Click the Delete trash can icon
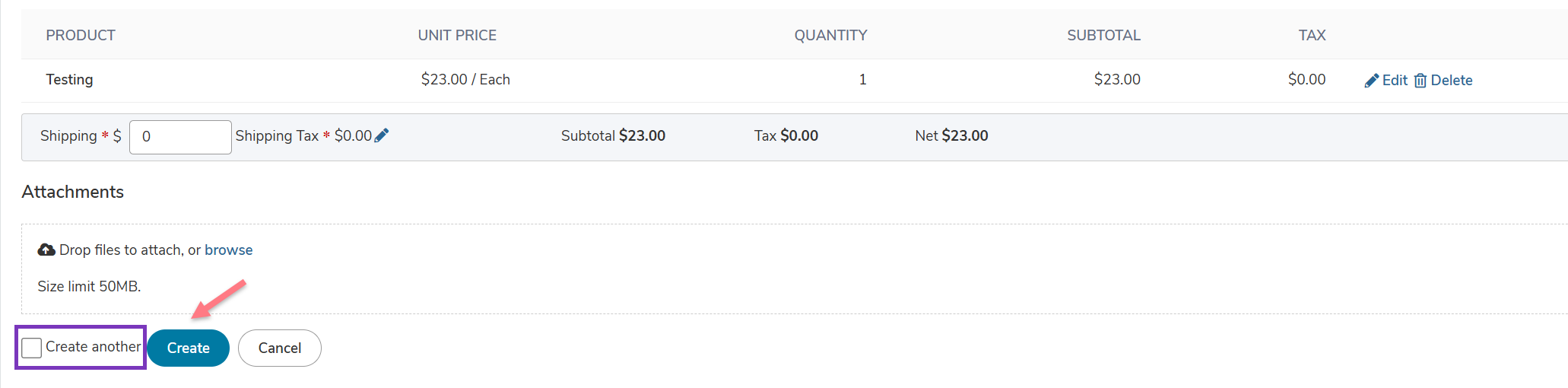Screen dimensions: 1568x388 click(x=1420, y=81)
